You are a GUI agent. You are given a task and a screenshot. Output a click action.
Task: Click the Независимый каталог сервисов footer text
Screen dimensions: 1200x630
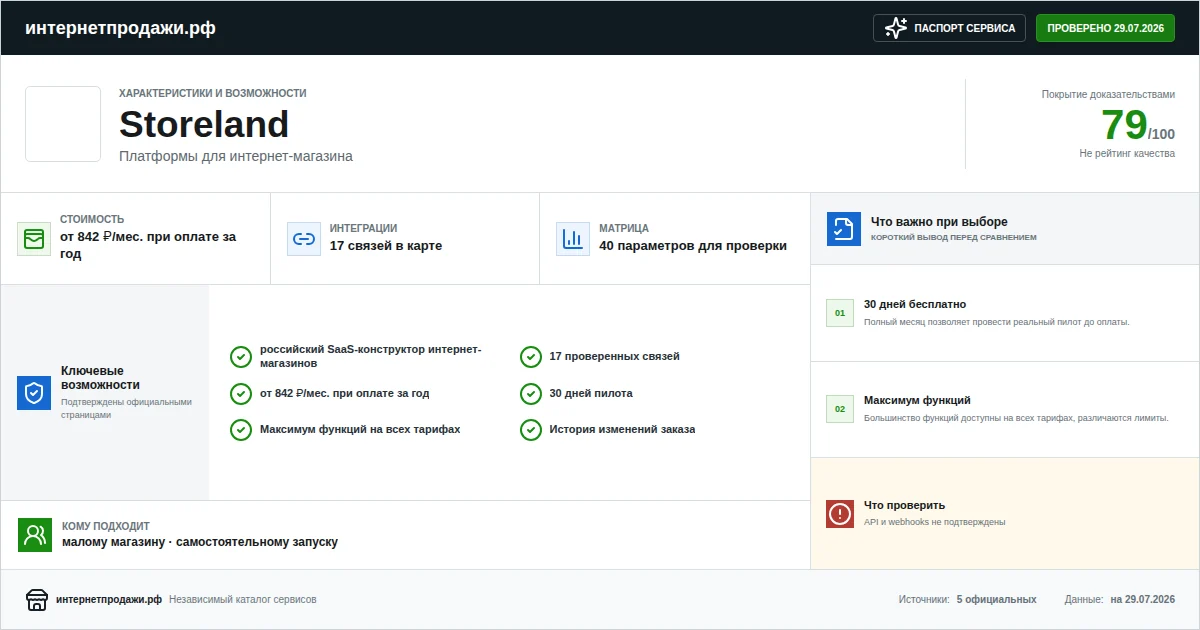[243, 600]
